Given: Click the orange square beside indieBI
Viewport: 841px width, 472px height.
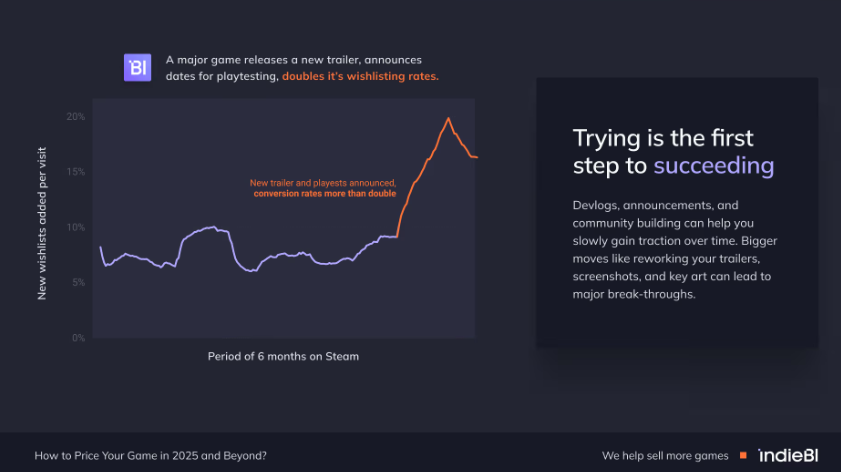Looking at the screenshot, I should pos(743,455).
